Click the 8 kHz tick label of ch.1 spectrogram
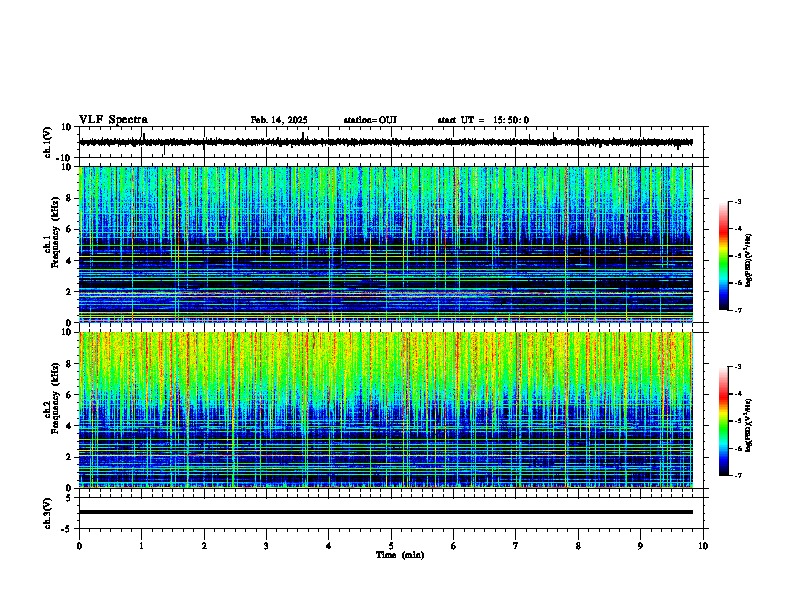The image size is (792, 612). 69,198
